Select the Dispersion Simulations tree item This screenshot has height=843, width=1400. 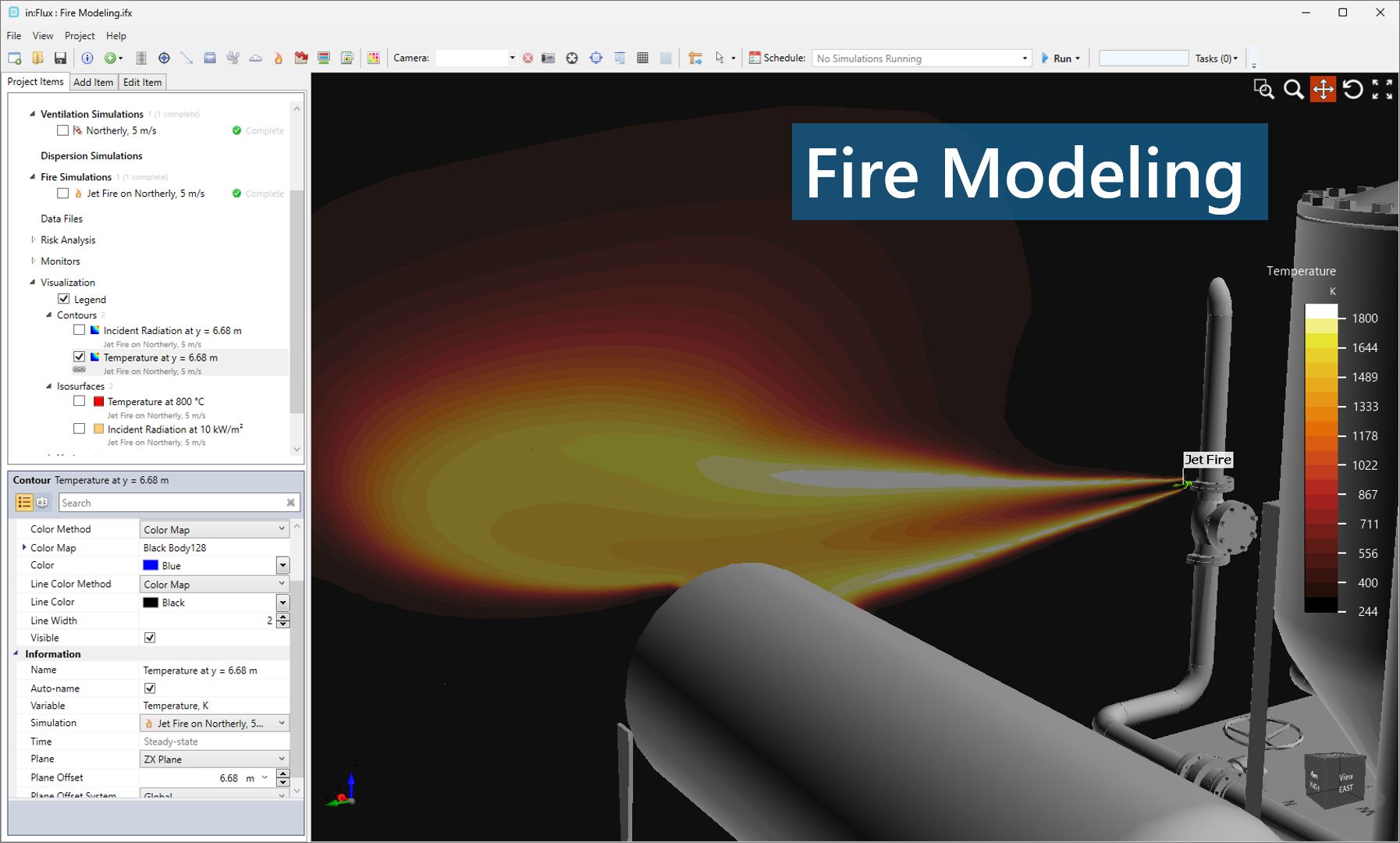pyautogui.click(x=91, y=156)
